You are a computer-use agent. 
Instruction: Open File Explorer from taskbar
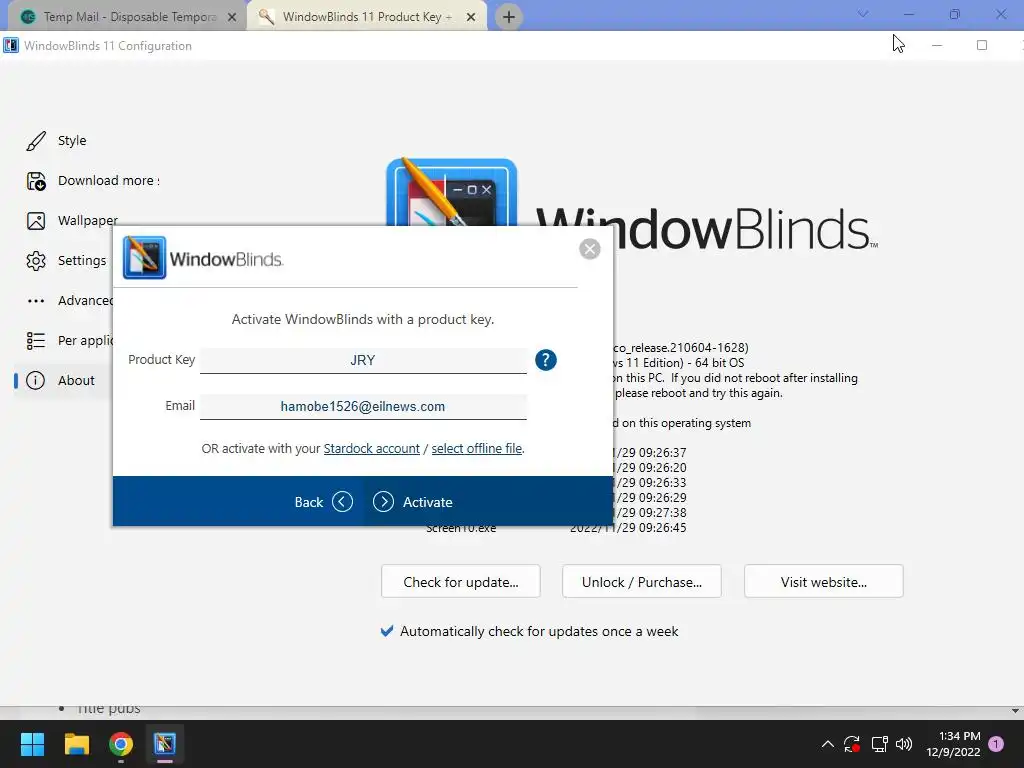click(76, 744)
